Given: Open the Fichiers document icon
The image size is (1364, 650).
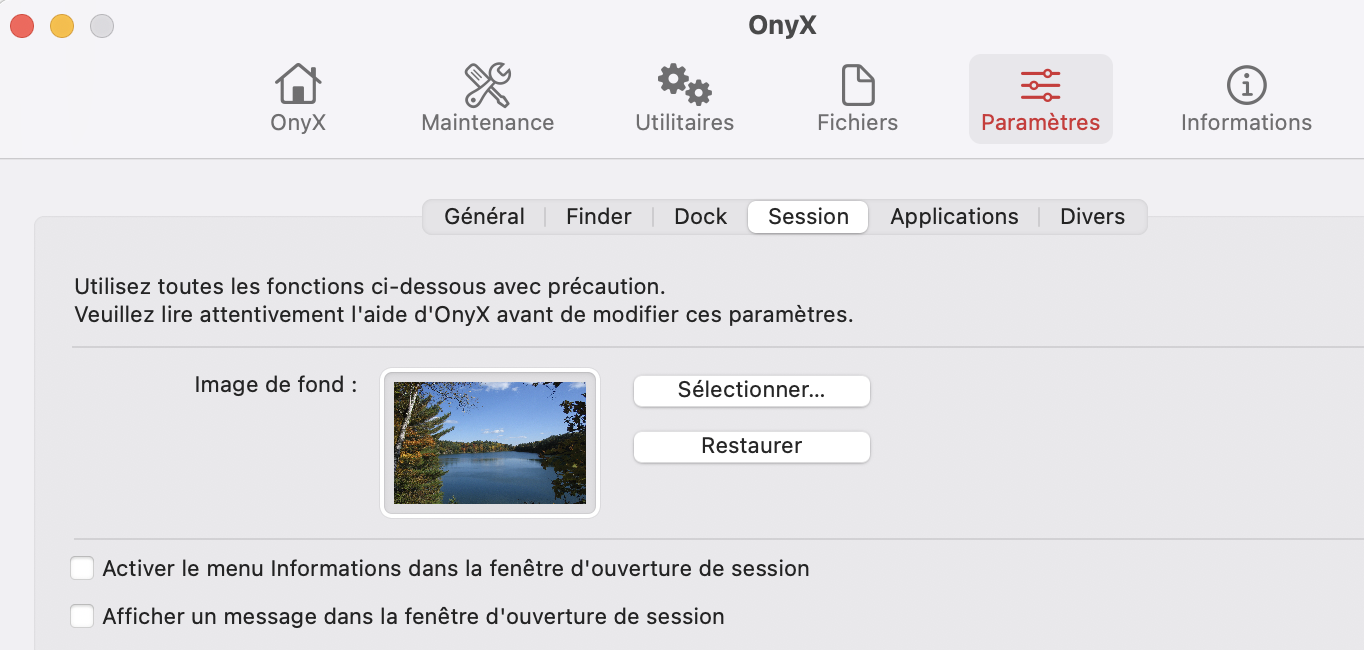Looking at the screenshot, I should pyautogui.click(x=857, y=86).
